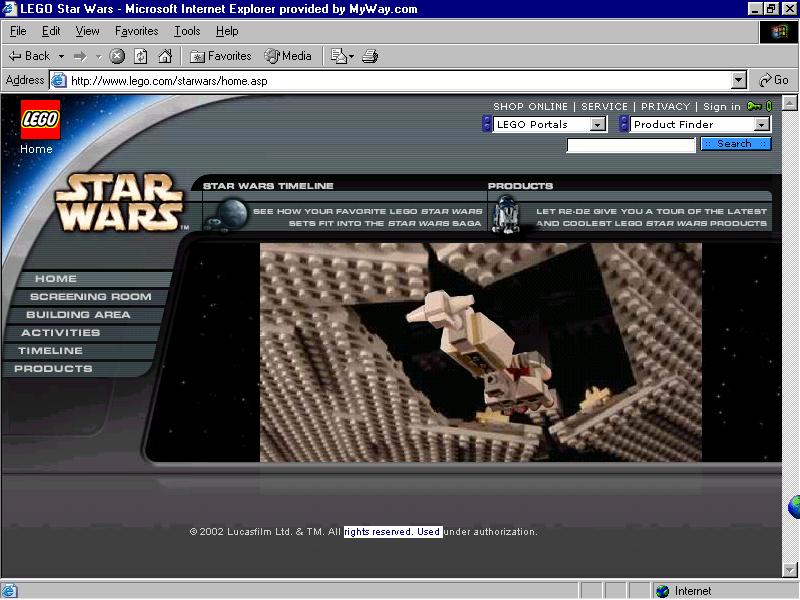Click the vertical scrollbar down arrow

[x=790, y=570]
